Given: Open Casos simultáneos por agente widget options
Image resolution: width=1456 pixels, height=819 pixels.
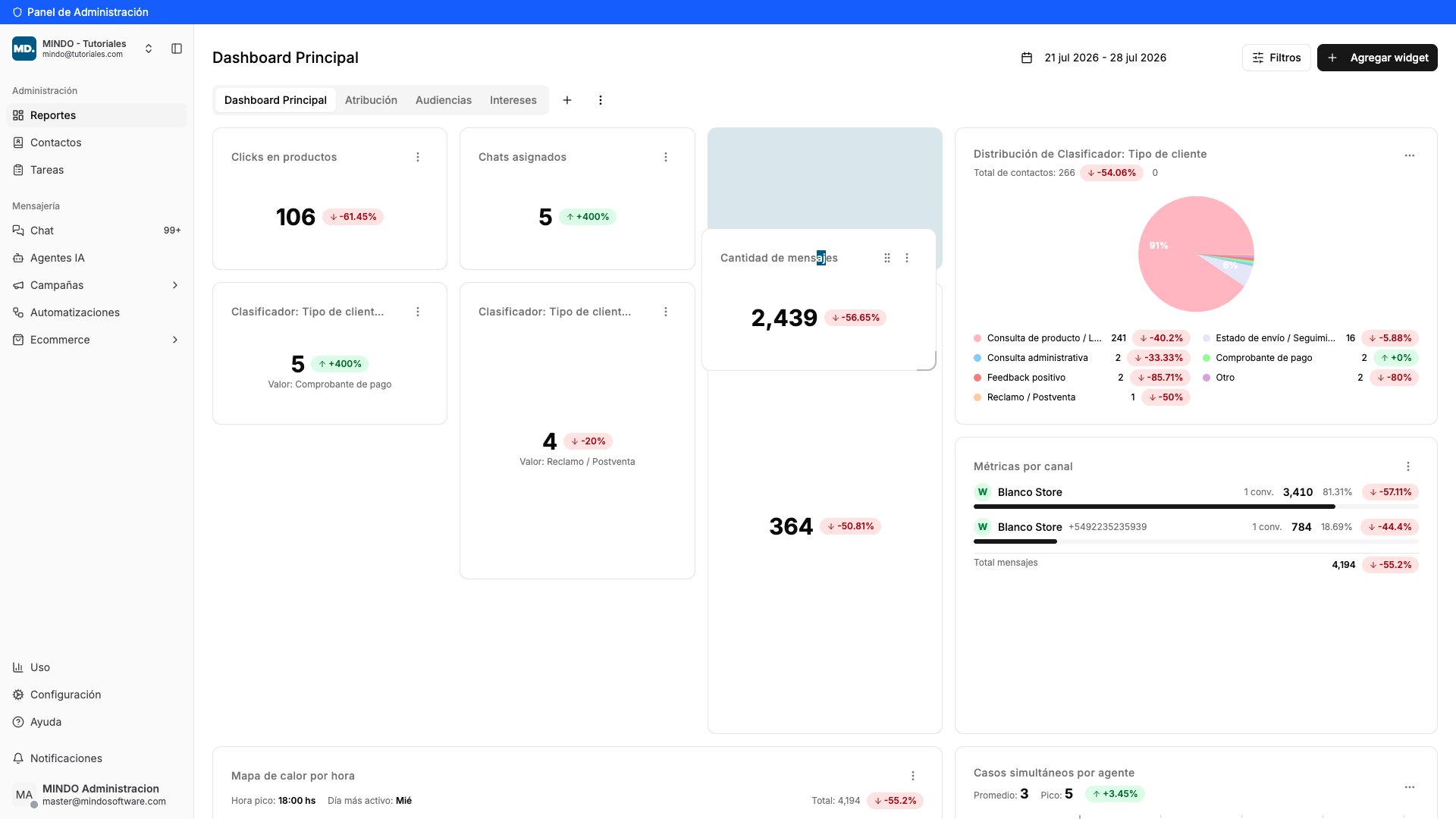Looking at the screenshot, I should pos(1410,787).
